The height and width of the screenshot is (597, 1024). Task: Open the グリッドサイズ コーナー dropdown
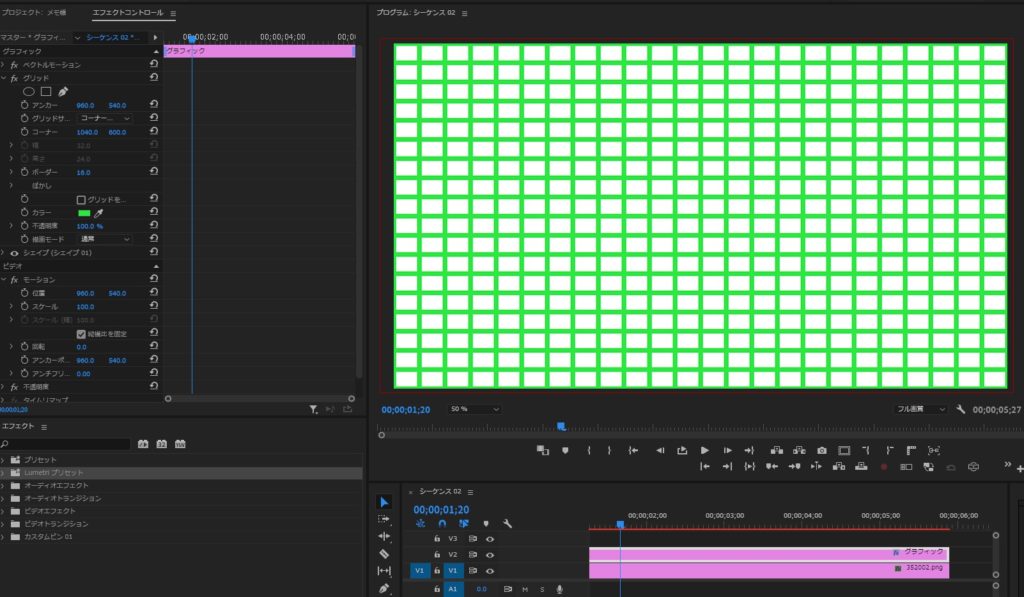pos(104,118)
